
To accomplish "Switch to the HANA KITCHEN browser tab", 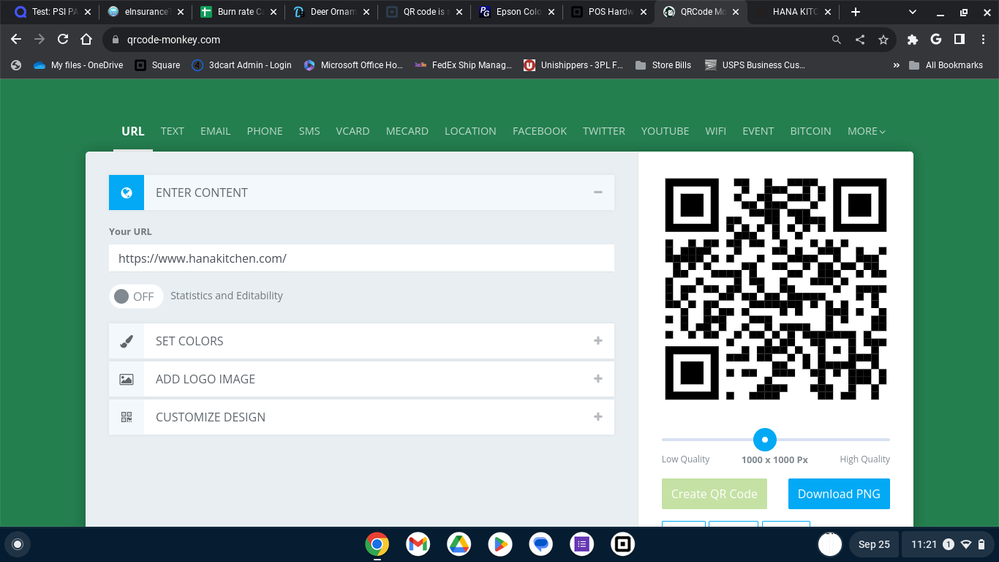I will 794,11.
